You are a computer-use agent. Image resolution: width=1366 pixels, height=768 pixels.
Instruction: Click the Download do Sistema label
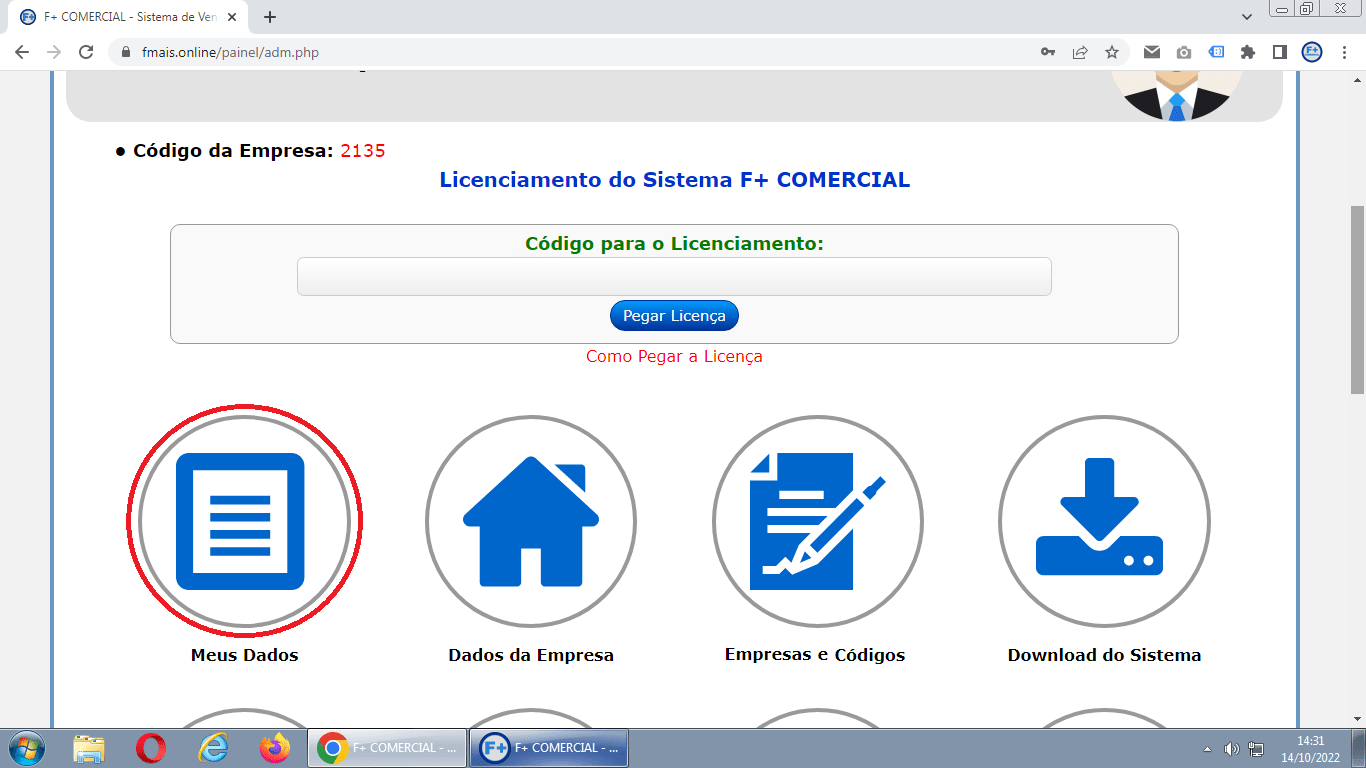tap(1104, 656)
